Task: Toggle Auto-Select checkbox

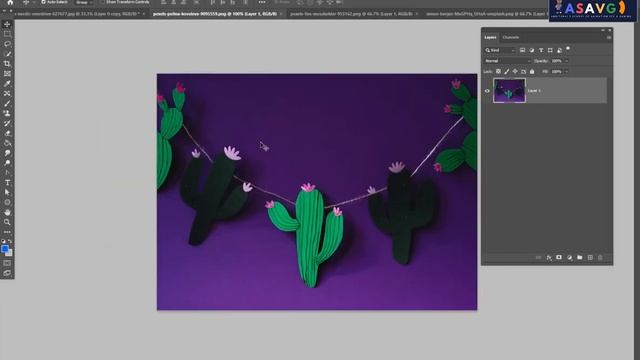Action: 43,2
